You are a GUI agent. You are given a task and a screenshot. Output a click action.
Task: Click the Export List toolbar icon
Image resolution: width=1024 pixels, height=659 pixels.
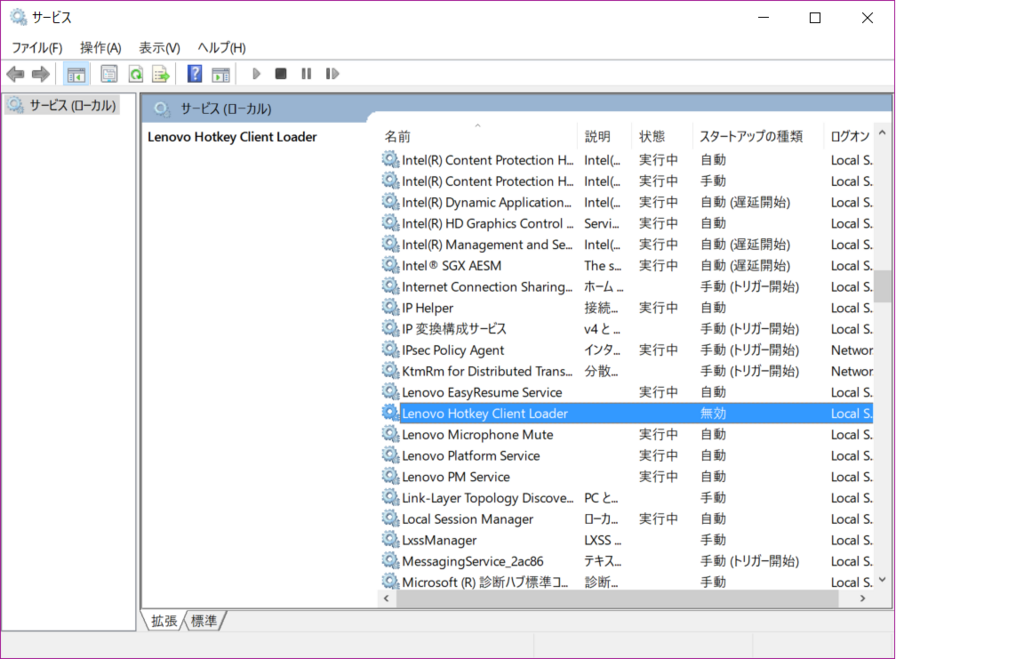tap(161, 74)
